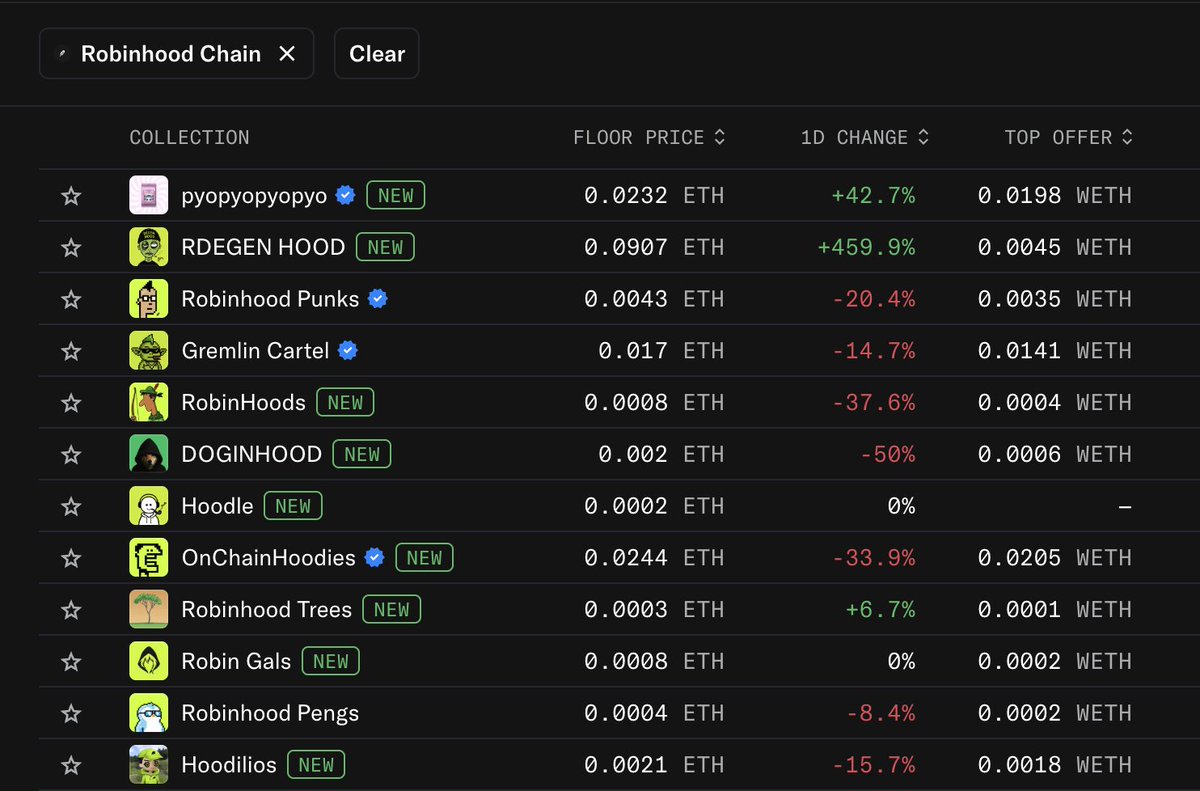Toggle the star for RobinHoods

(x=71, y=403)
